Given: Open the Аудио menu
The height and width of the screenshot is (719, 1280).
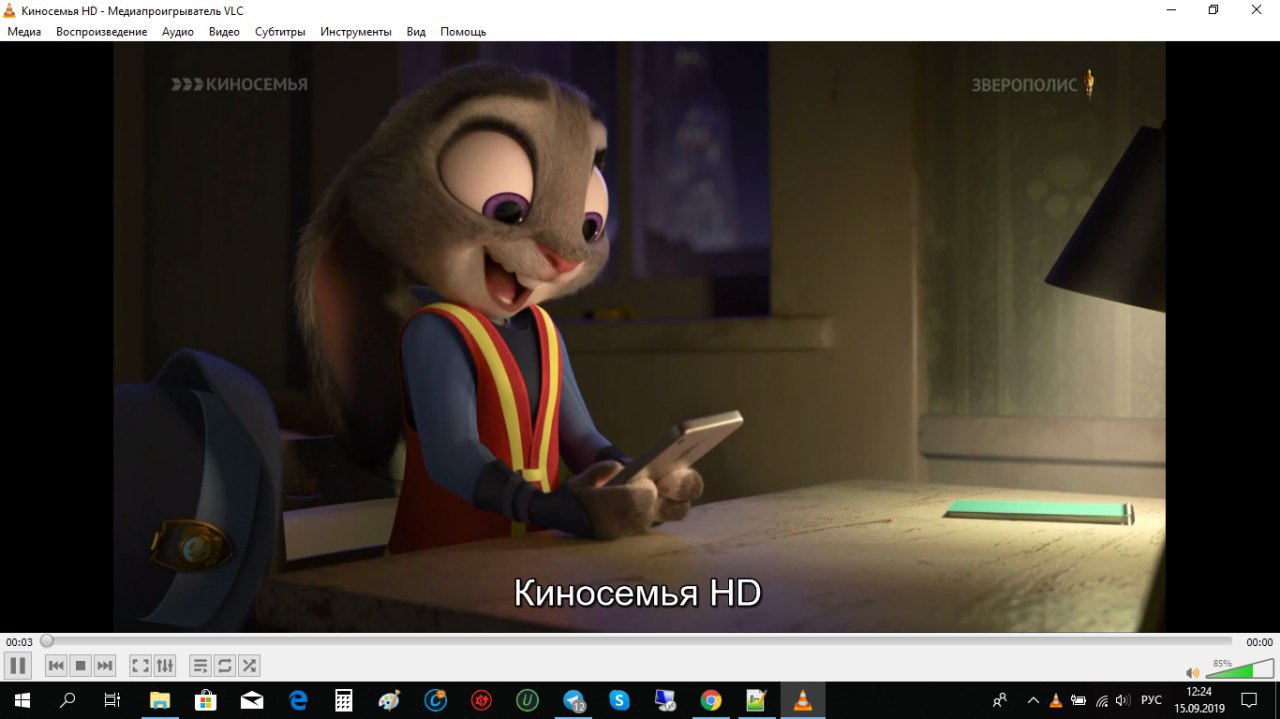Looking at the screenshot, I should point(178,32).
